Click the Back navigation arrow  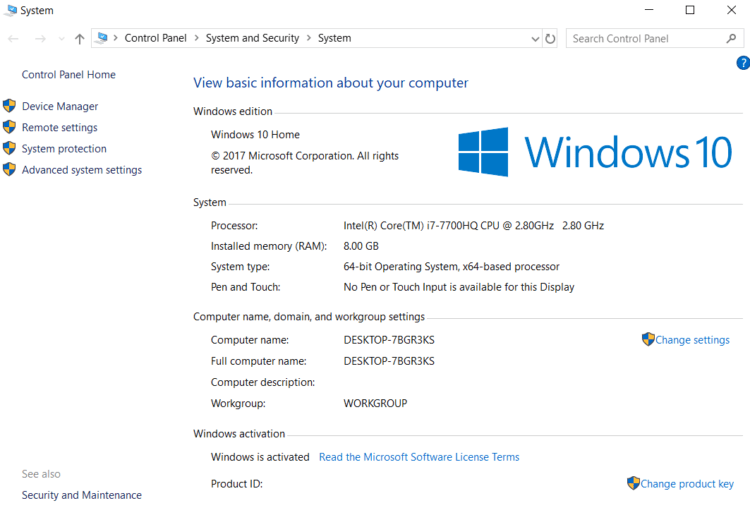click(13, 39)
